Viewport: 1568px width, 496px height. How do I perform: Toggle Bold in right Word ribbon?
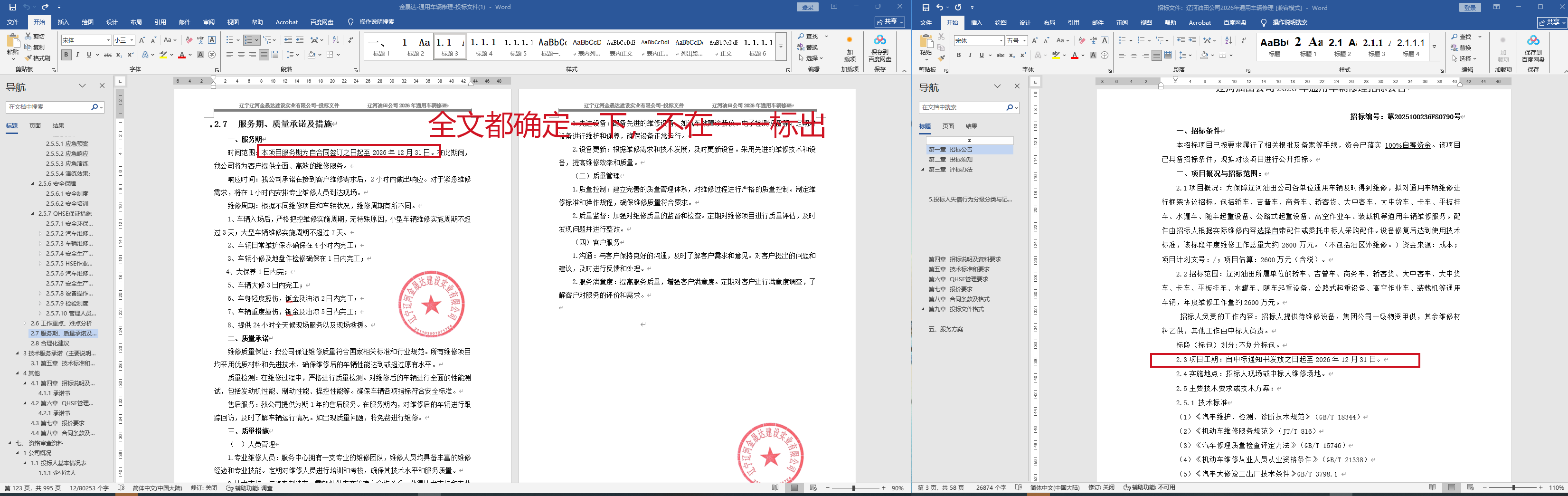[x=959, y=56]
